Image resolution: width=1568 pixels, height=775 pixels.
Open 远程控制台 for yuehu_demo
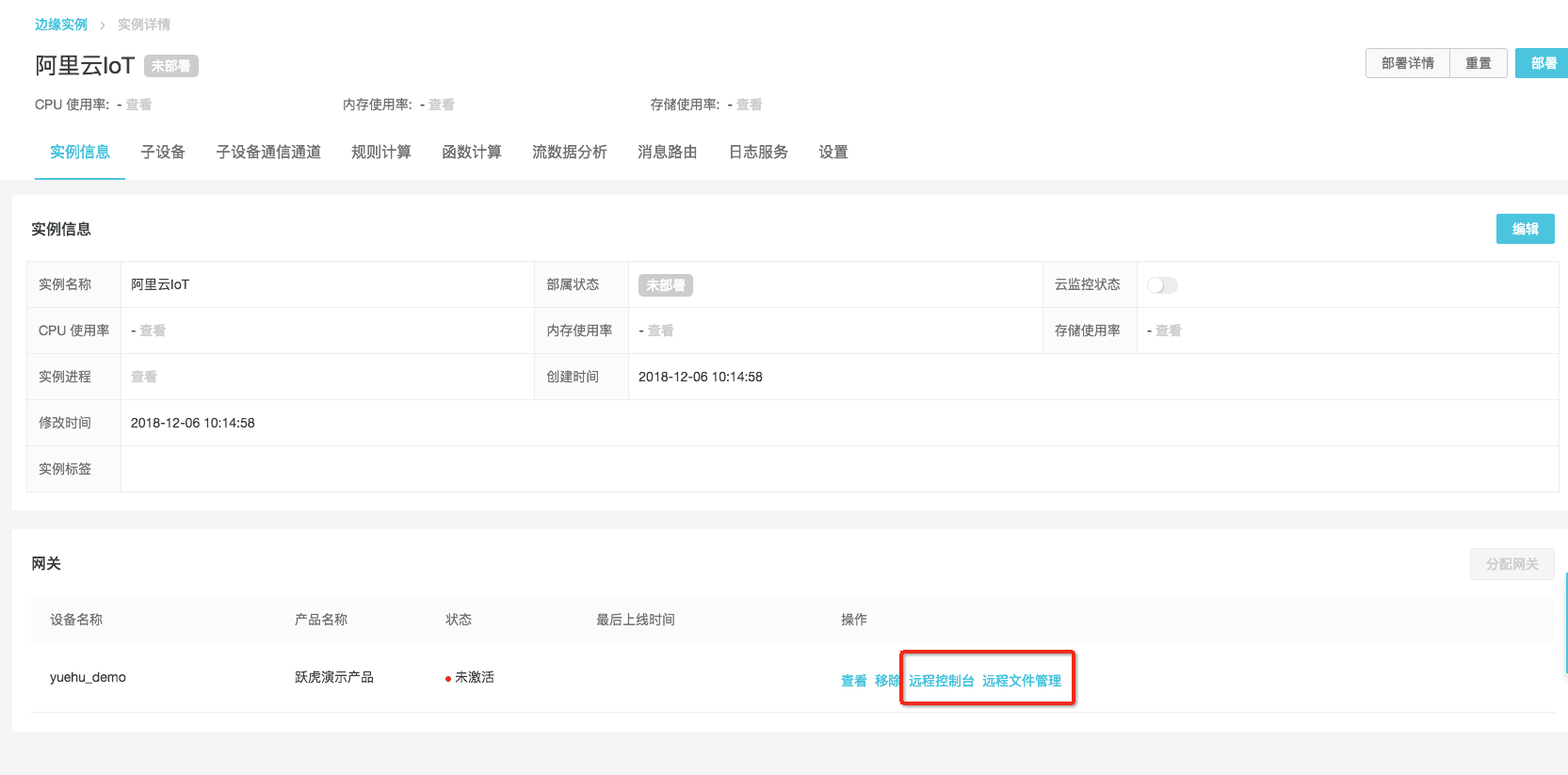(942, 681)
